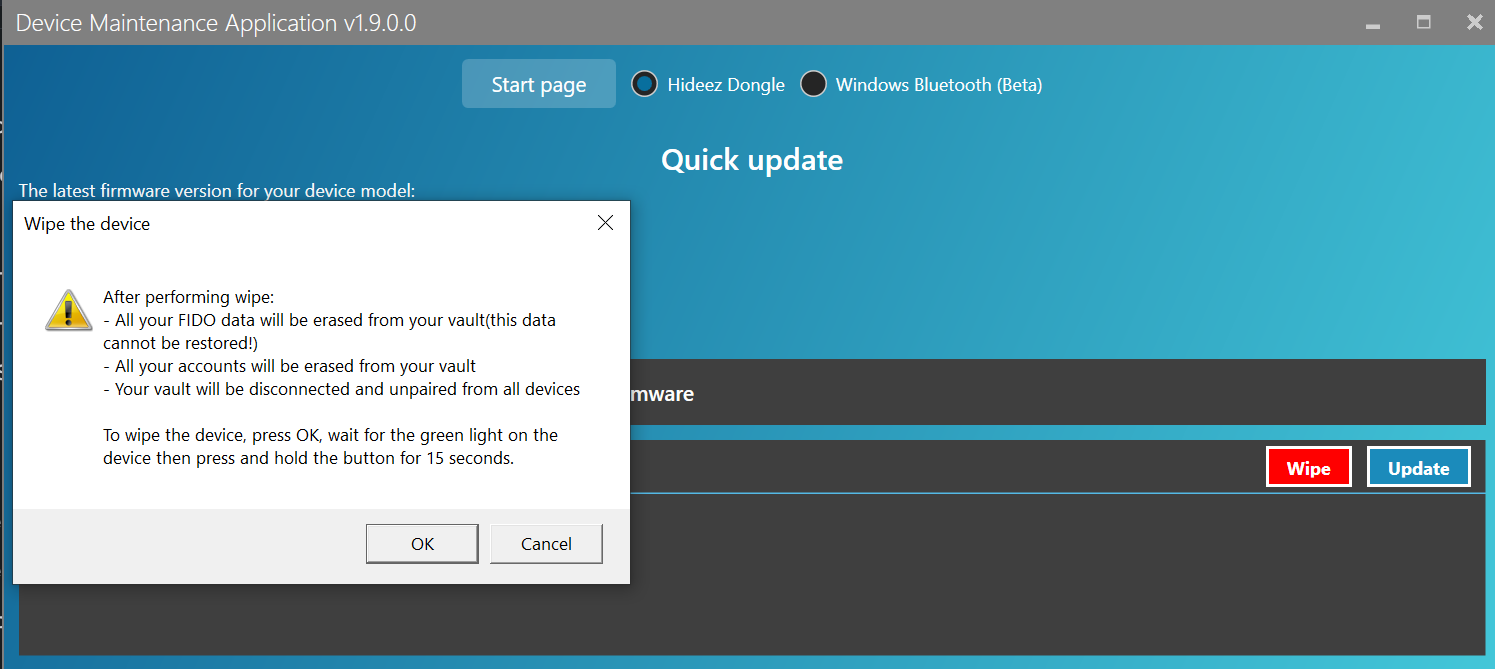1495x669 pixels.
Task: Click the Wipe the device dialog title
Action: pos(87,224)
